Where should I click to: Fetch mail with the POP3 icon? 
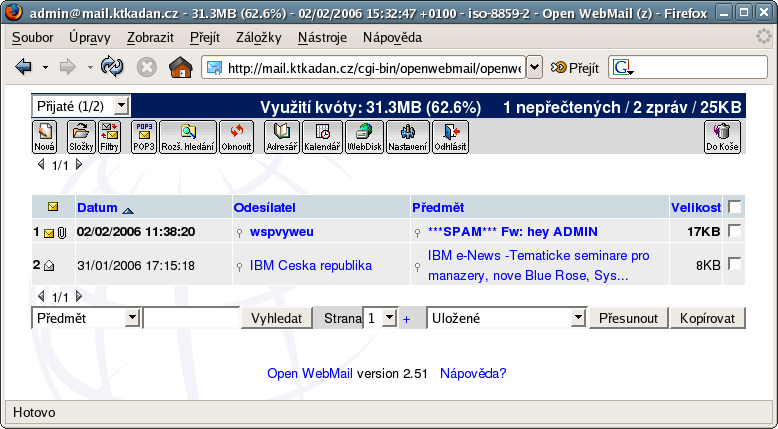click(144, 136)
